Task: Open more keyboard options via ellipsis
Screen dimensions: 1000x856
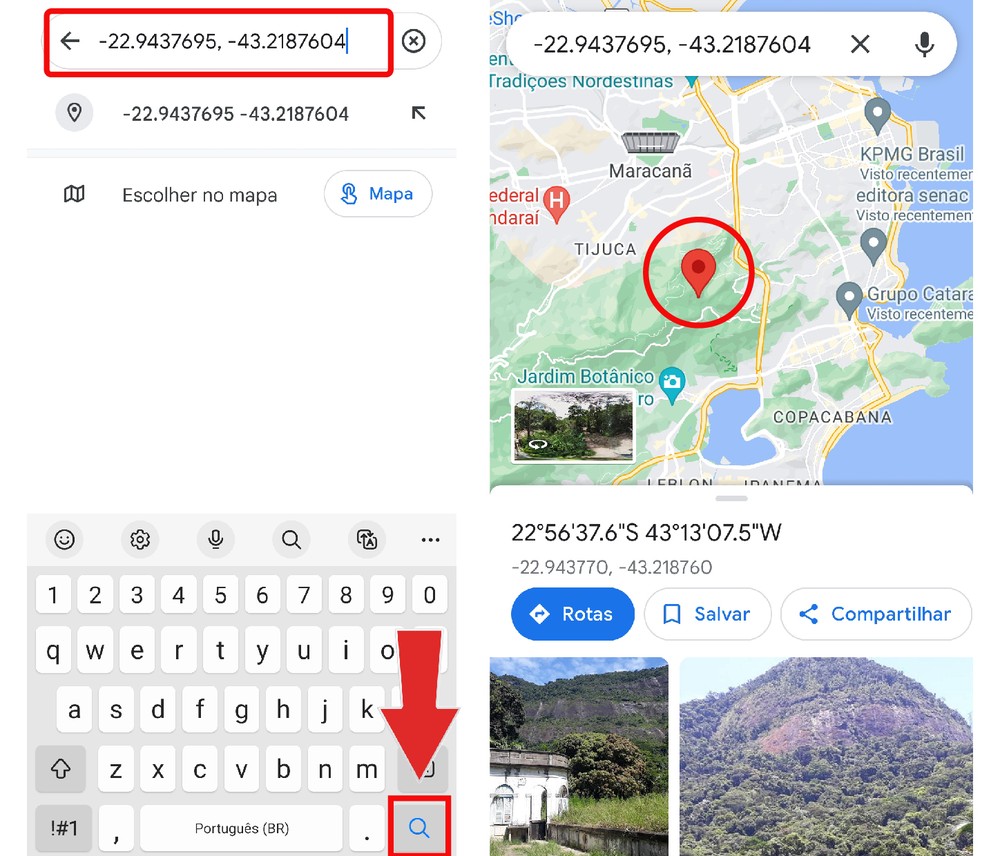Action: (x=430, y=540)
